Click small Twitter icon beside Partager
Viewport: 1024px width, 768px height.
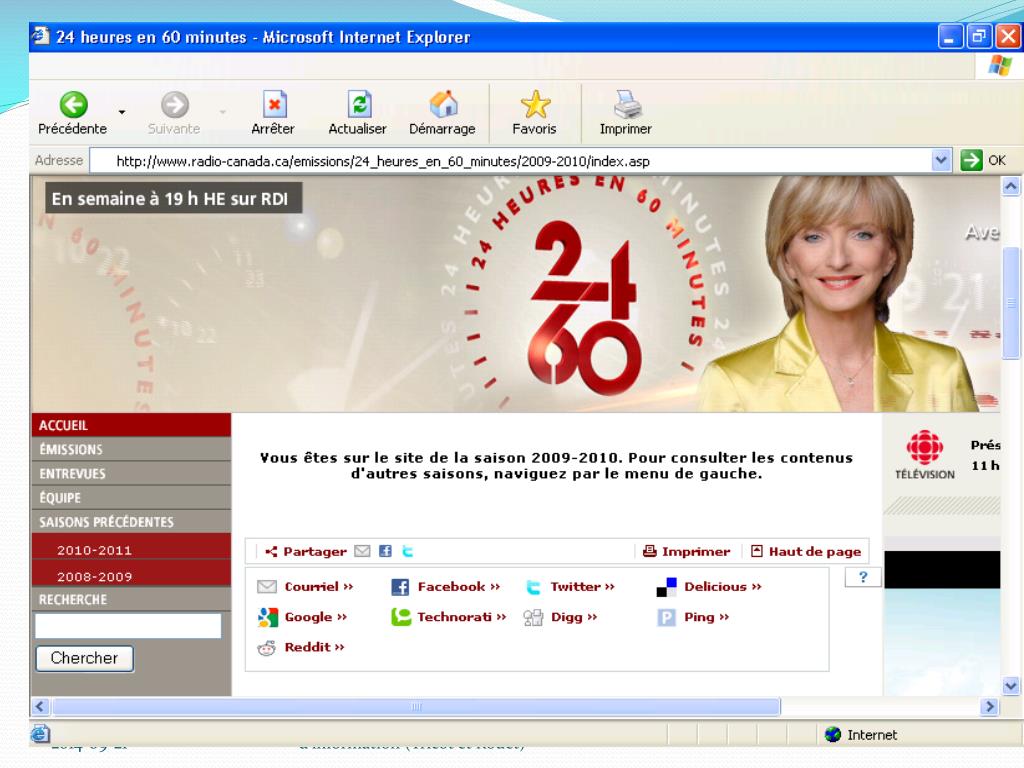(408, 551)
